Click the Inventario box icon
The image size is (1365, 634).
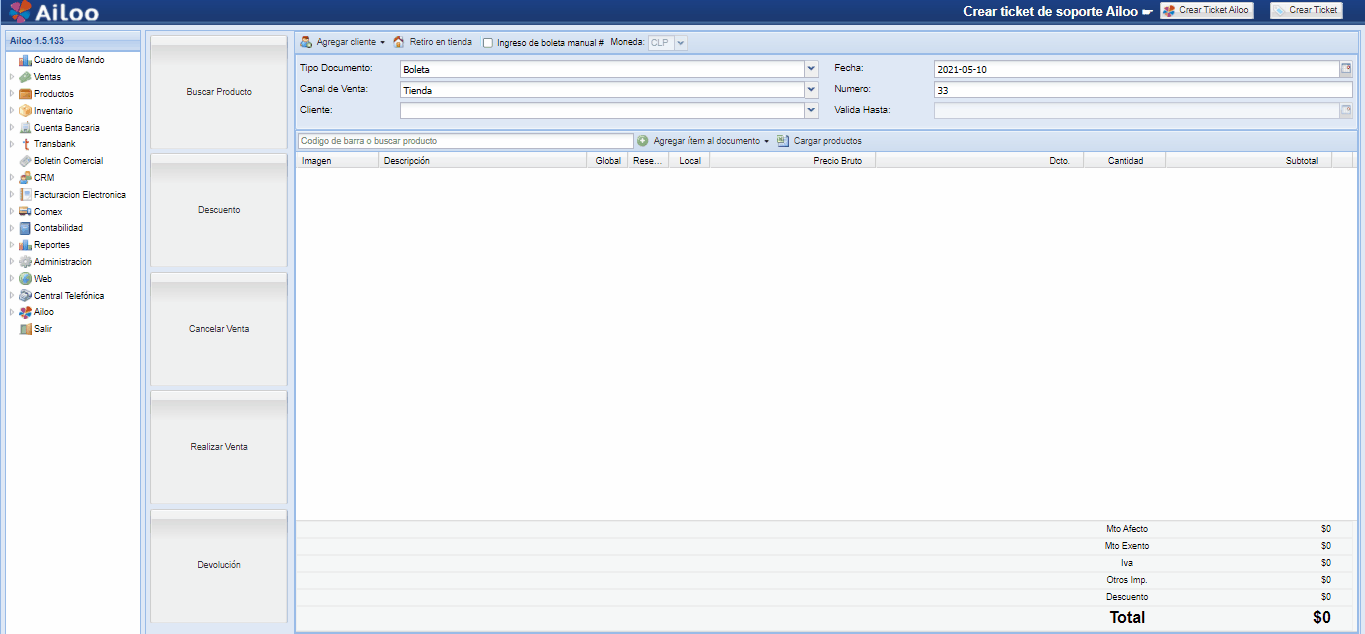26,111
